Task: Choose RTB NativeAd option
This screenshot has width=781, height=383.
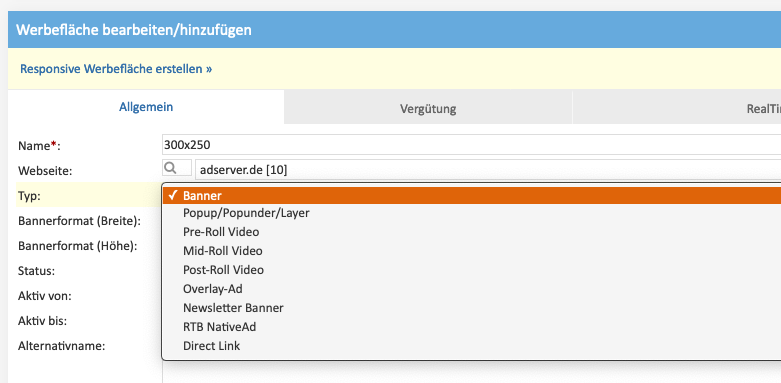Action: [472, 327]
